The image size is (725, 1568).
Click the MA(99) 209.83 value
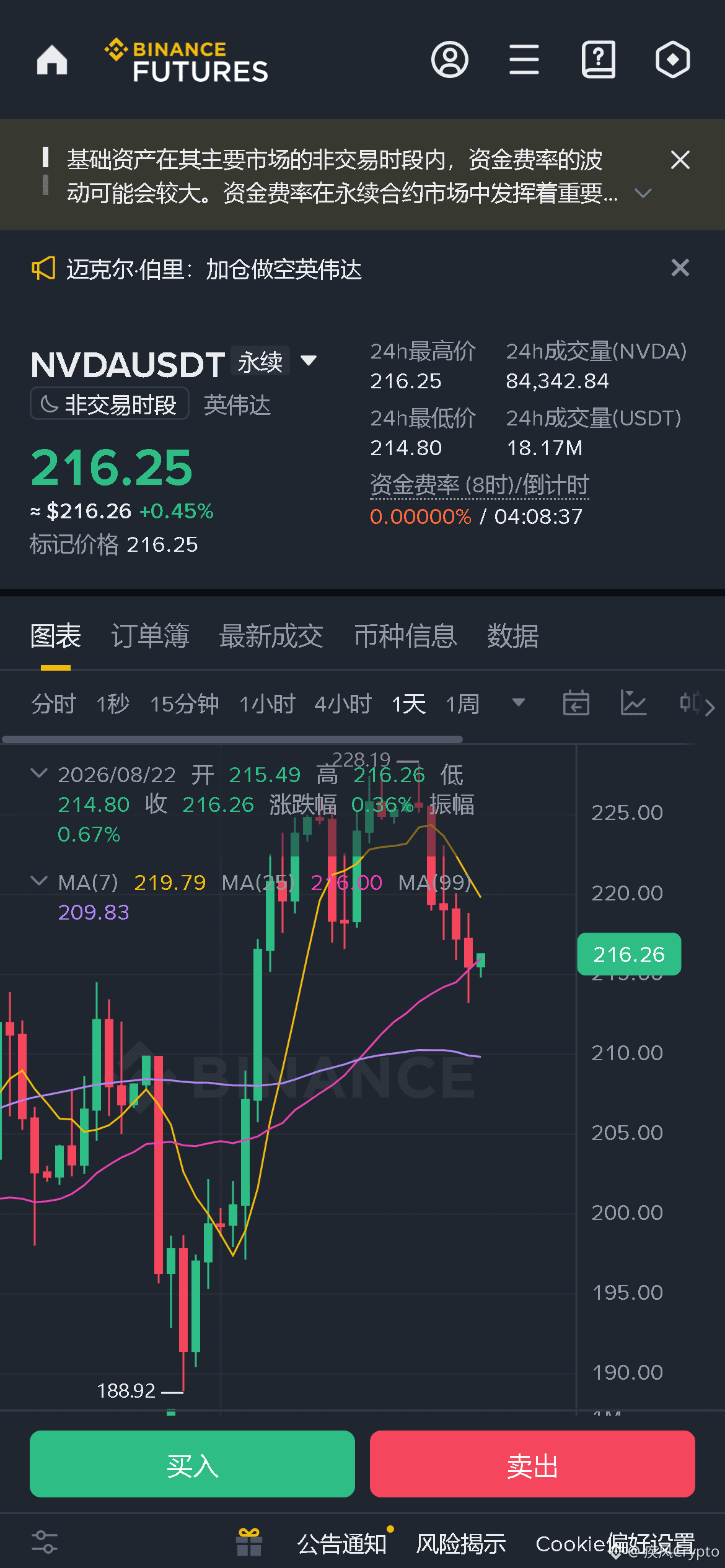point(94,912)
